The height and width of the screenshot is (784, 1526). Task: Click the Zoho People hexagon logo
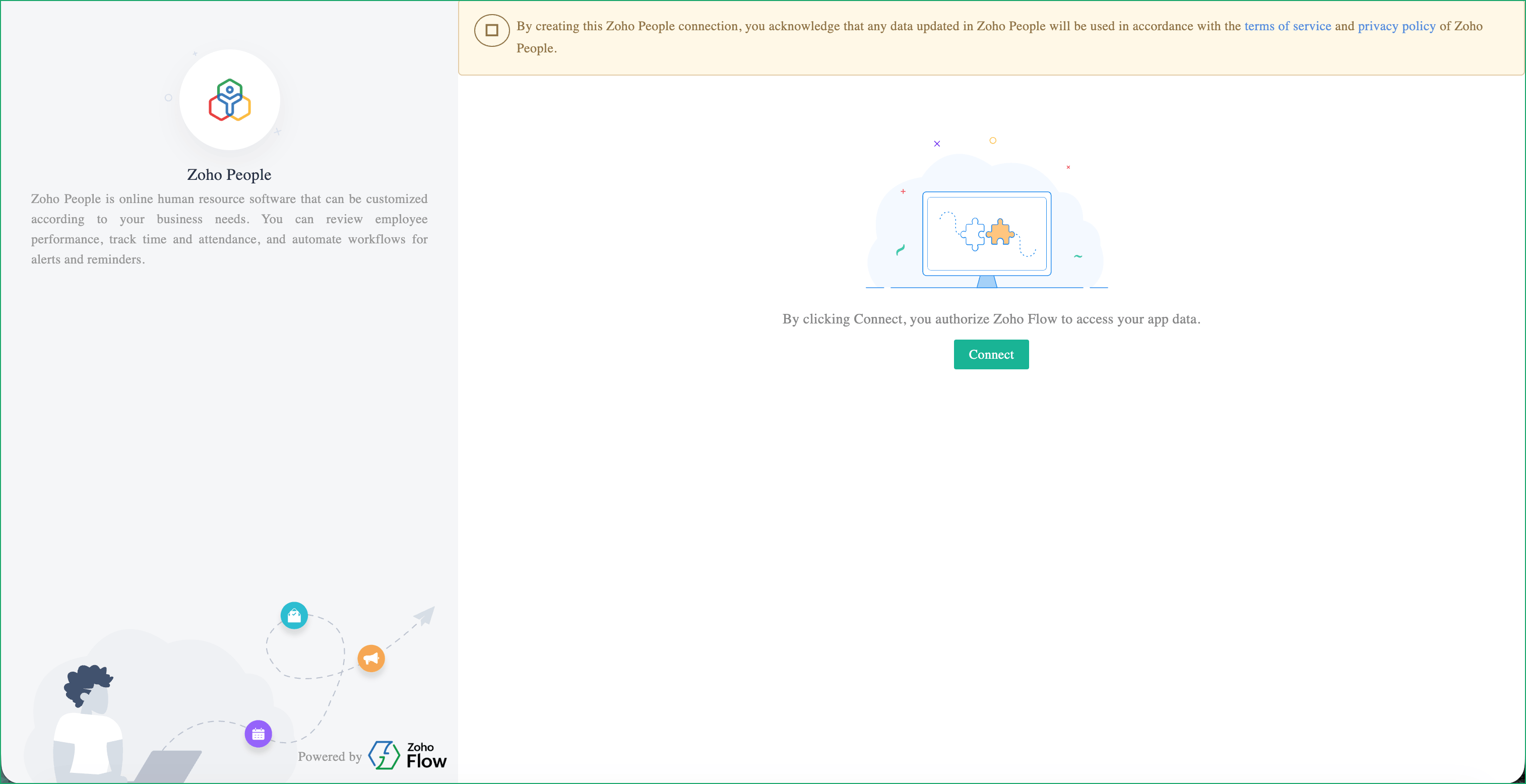[x=229, y=100]
